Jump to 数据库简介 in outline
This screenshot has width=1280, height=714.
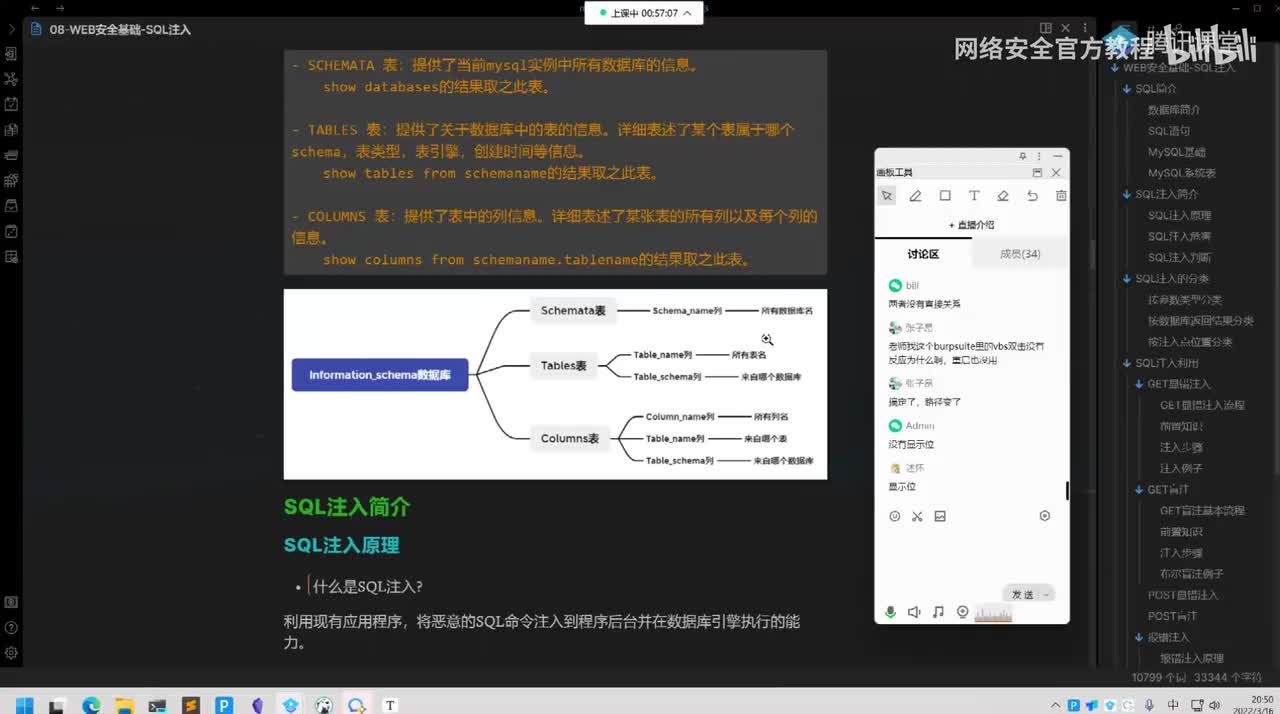pos(1174,110)
